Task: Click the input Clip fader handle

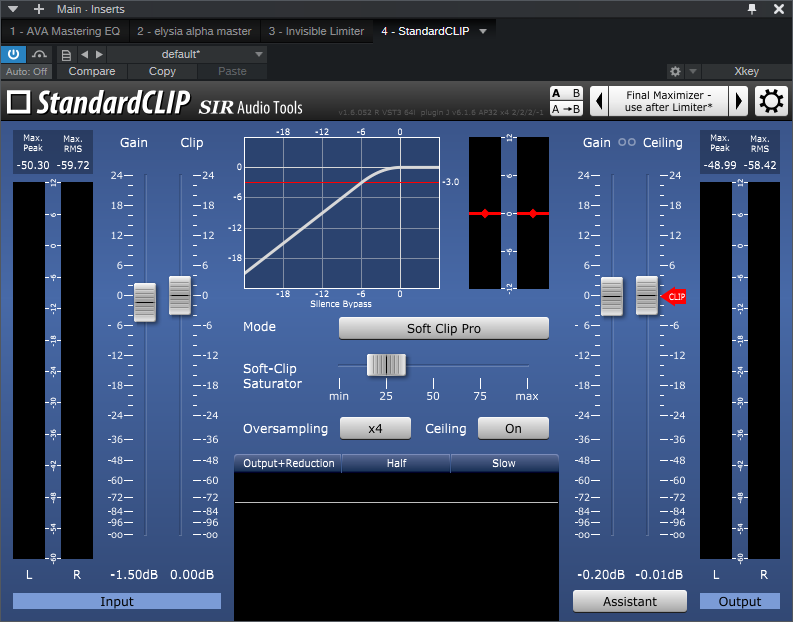Action: click(180, 295)
